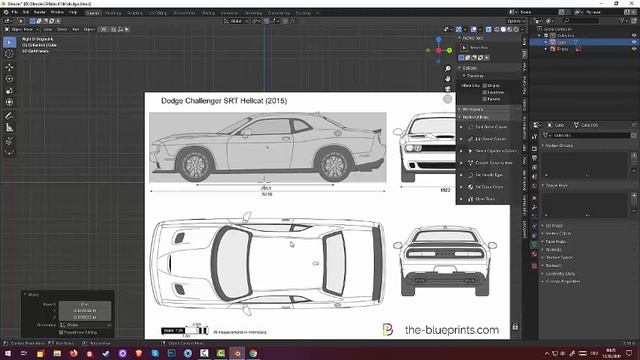The height and width of the screenshot is (360, 640).
Task: Open the File menu
Action: pos(15,12)
